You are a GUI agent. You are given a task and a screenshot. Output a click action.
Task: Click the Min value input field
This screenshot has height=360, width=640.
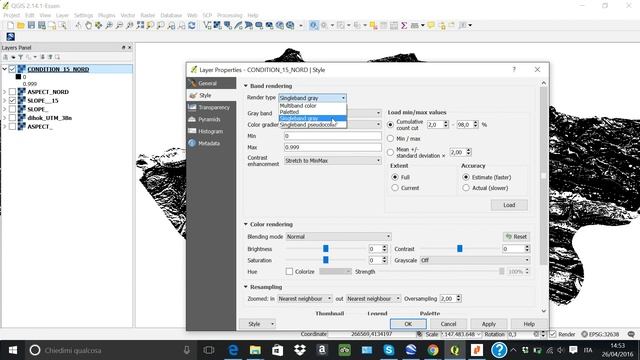333,136
